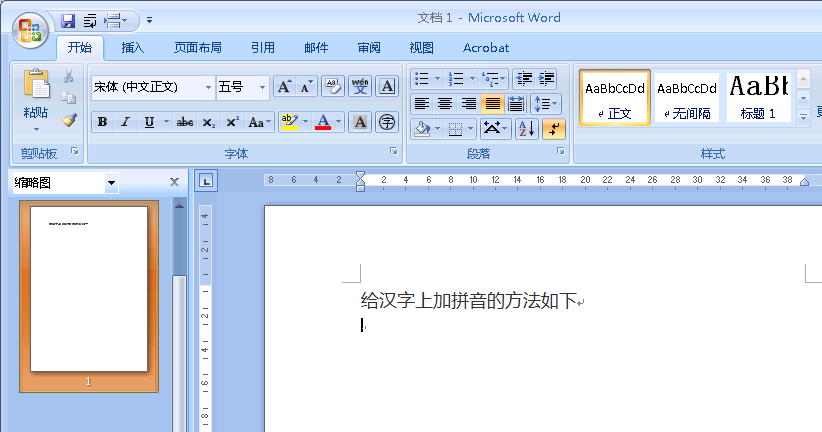Toggle superscript formatting
Viewport: 822px width, 432px height.
click(x=232, y=122)
